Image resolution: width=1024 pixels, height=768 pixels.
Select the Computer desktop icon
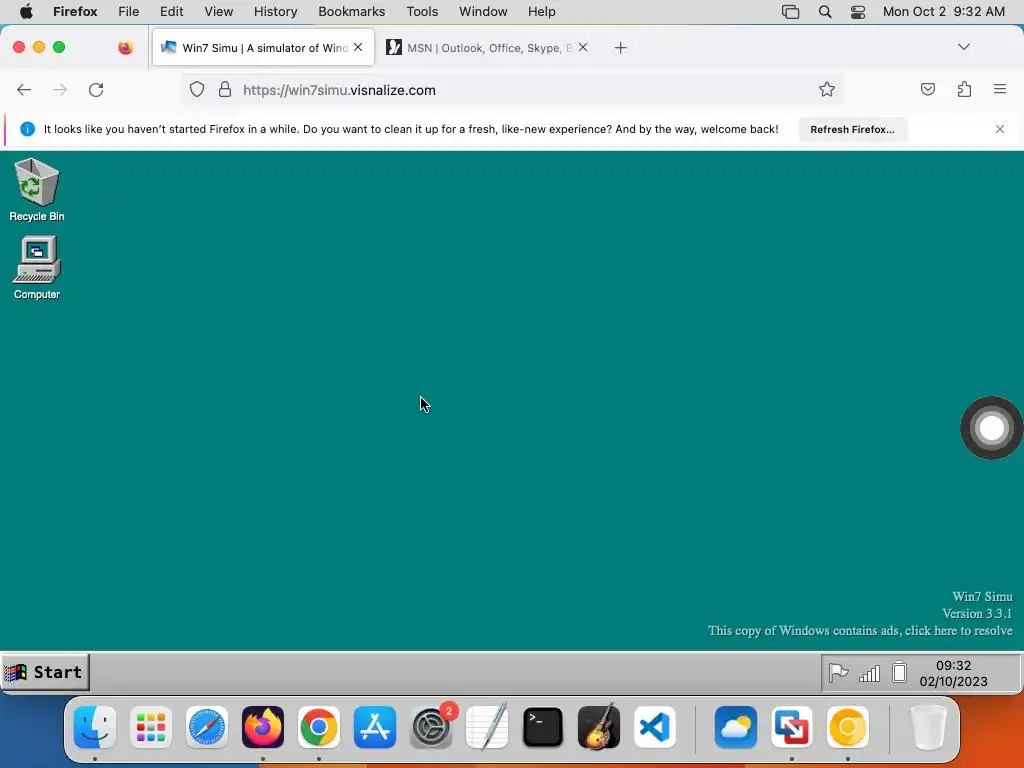pos(37,268)
